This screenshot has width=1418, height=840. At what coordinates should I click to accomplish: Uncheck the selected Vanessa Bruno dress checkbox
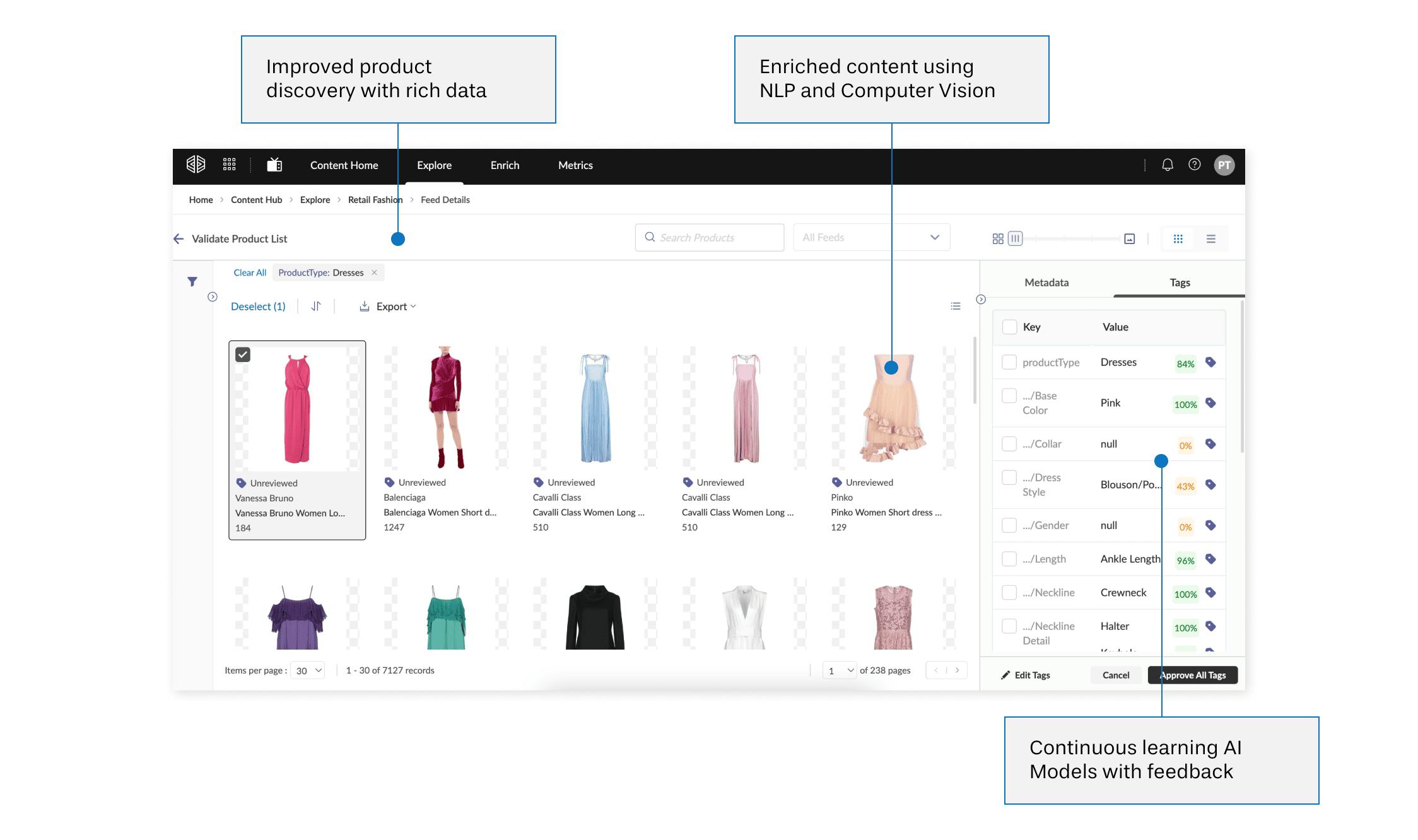[243, 354]
